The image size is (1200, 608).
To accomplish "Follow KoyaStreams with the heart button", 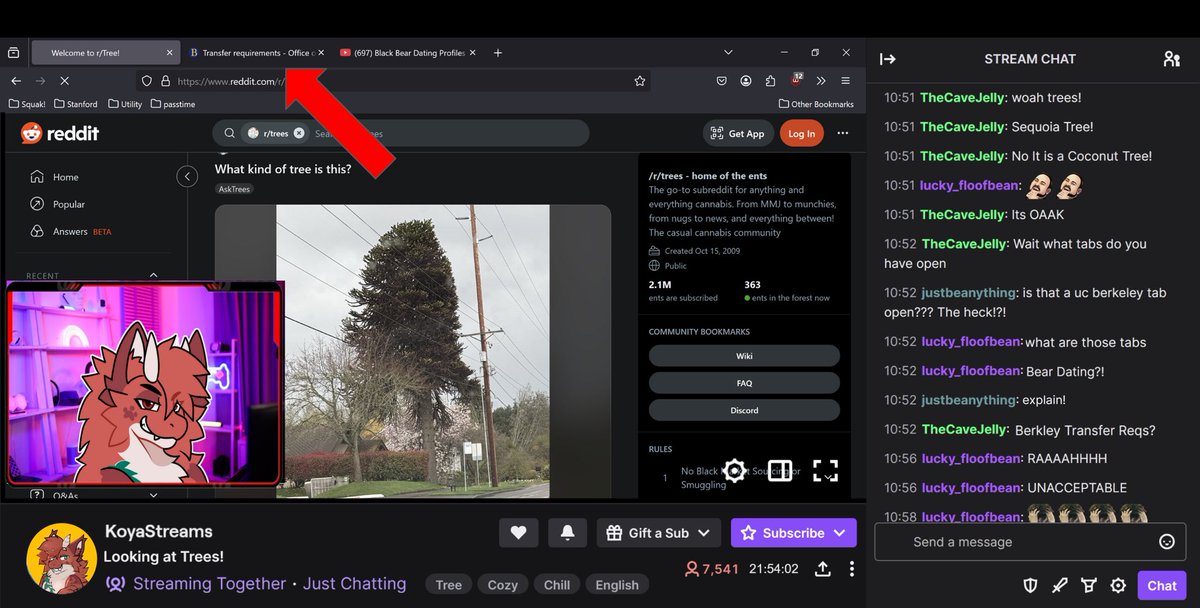I will pos(518,533).
